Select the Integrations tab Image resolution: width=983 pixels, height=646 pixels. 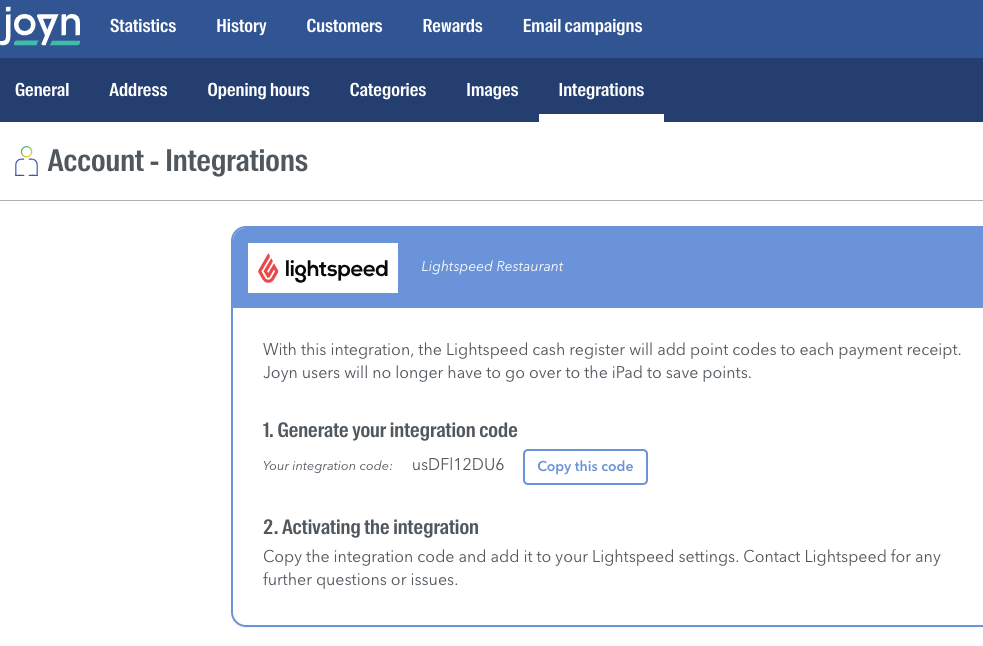pyautogui.click(x=601, y=90)
